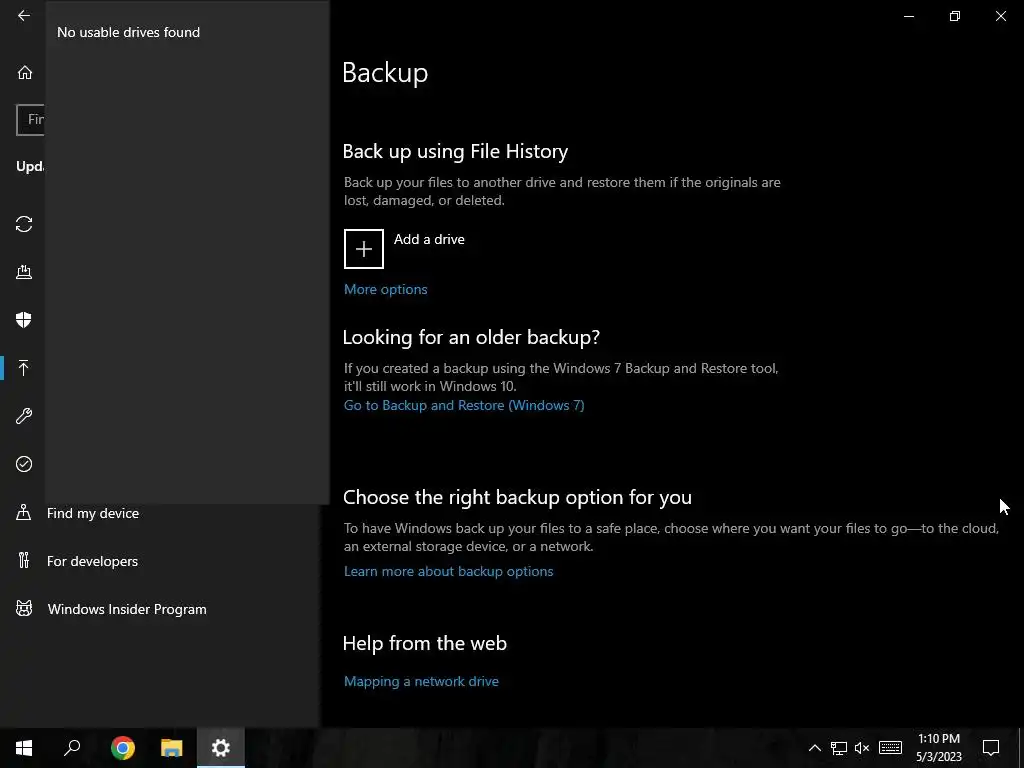Open More options link

385,289
